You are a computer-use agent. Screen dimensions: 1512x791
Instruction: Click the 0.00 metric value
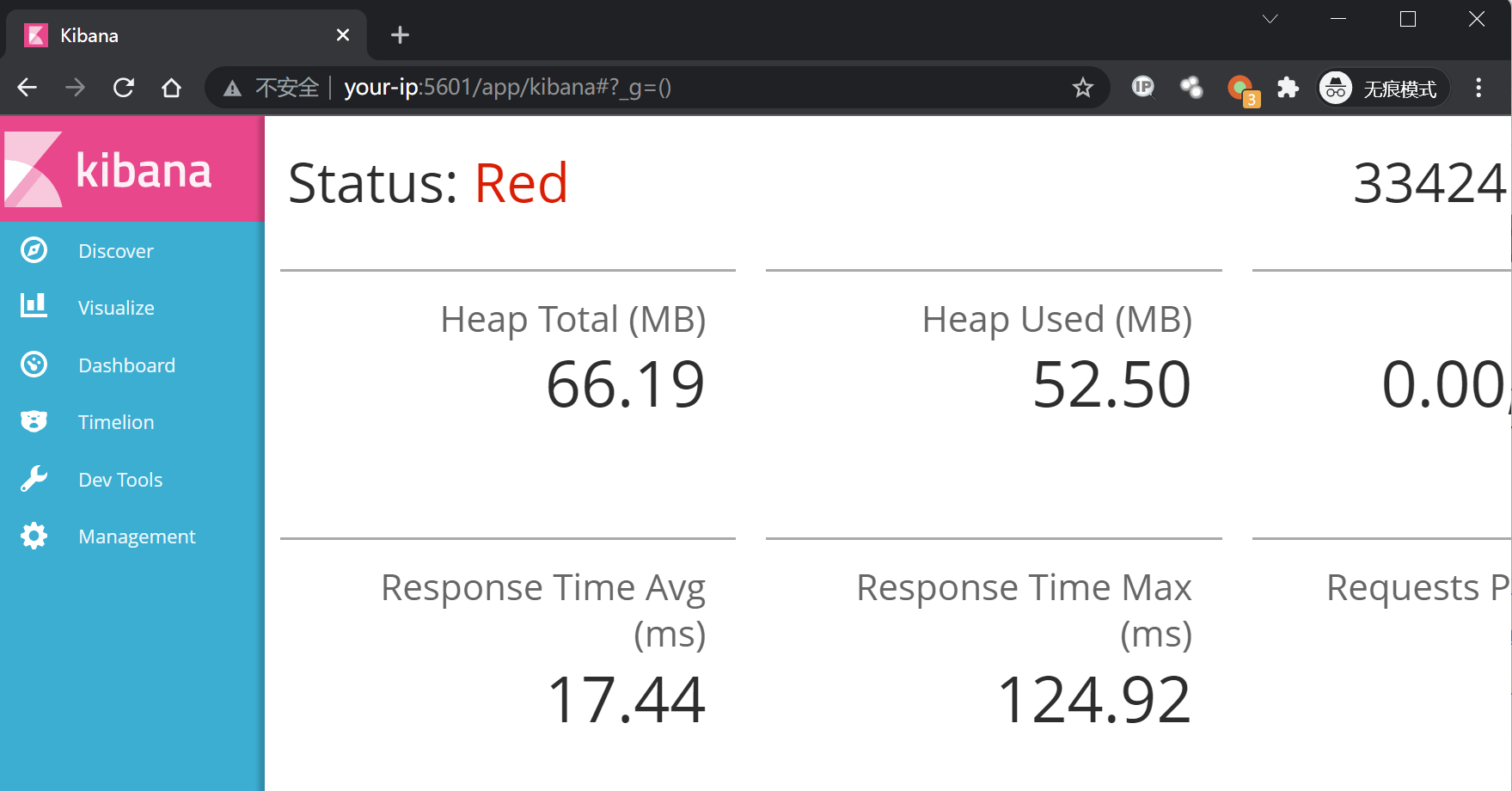click(x=1444, y=384)
